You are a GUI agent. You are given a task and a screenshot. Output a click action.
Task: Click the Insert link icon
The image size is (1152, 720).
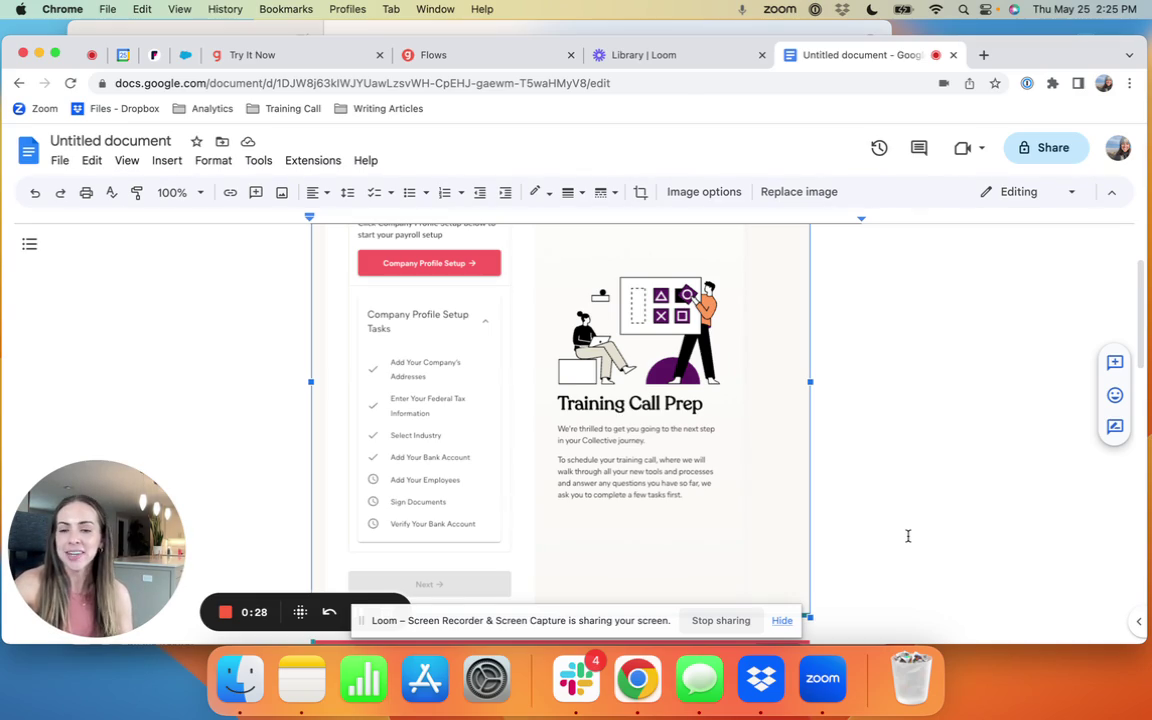coord(230,193)
